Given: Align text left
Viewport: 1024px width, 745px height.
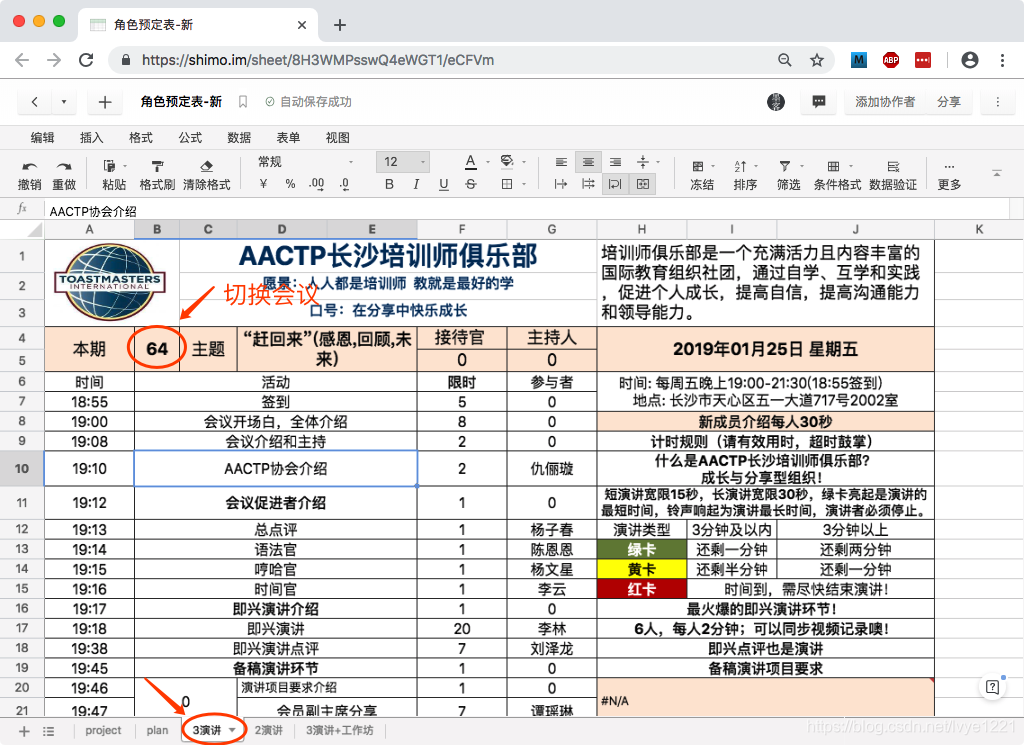Looking at the screenshot, I should tap(561, 162).
